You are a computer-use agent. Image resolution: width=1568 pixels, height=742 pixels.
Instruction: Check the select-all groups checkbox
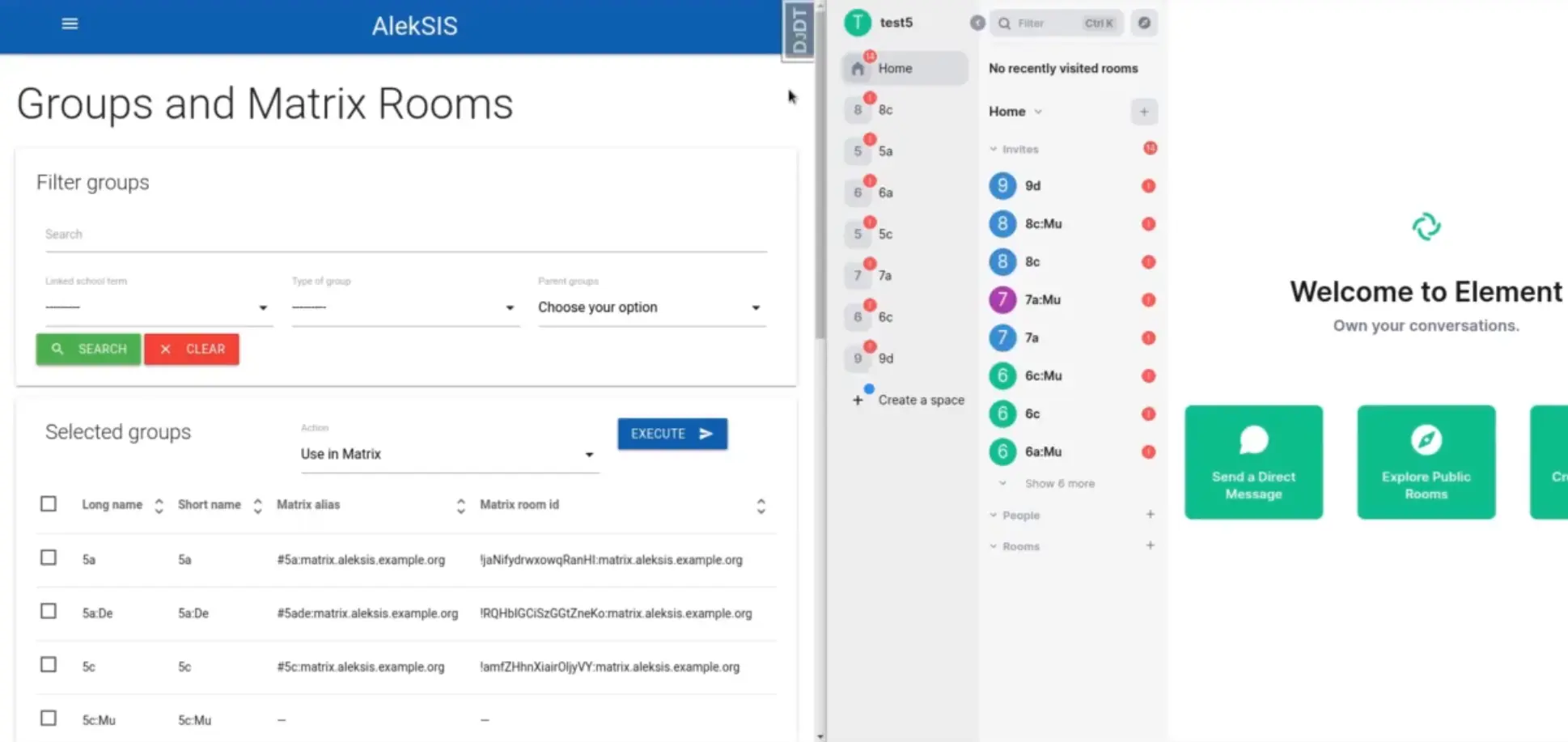pos(49,504)
